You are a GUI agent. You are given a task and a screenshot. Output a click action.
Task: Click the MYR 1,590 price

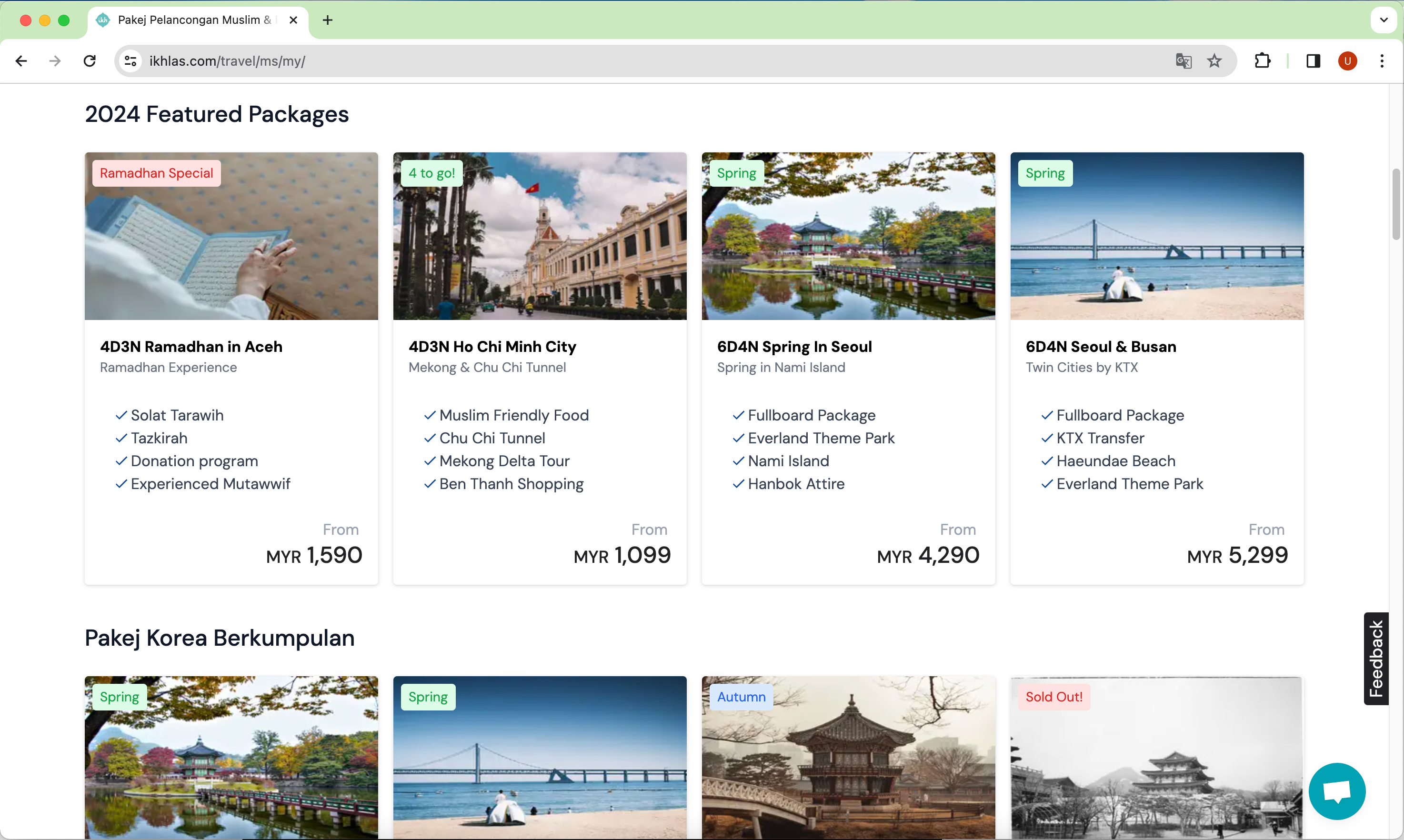point(314,555)
